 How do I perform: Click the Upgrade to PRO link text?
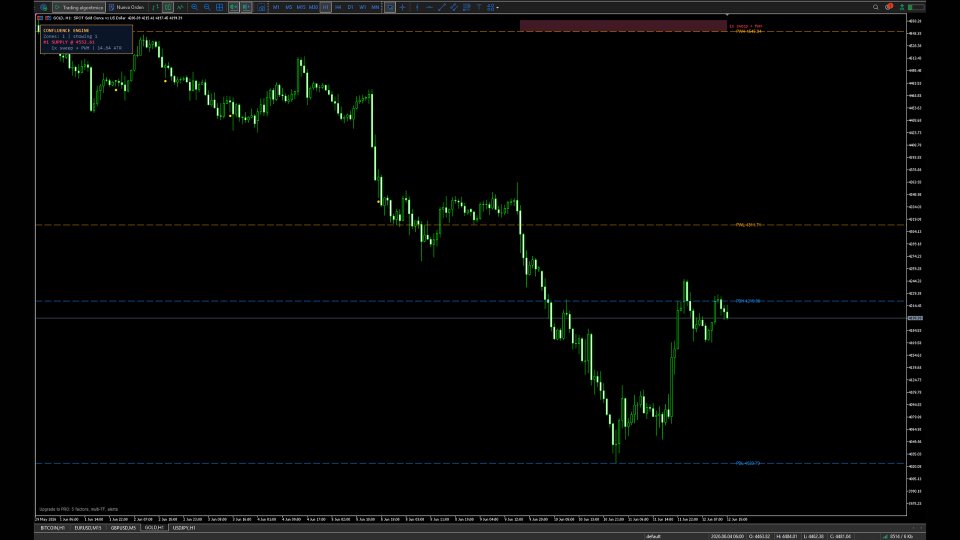coord(78,509)
